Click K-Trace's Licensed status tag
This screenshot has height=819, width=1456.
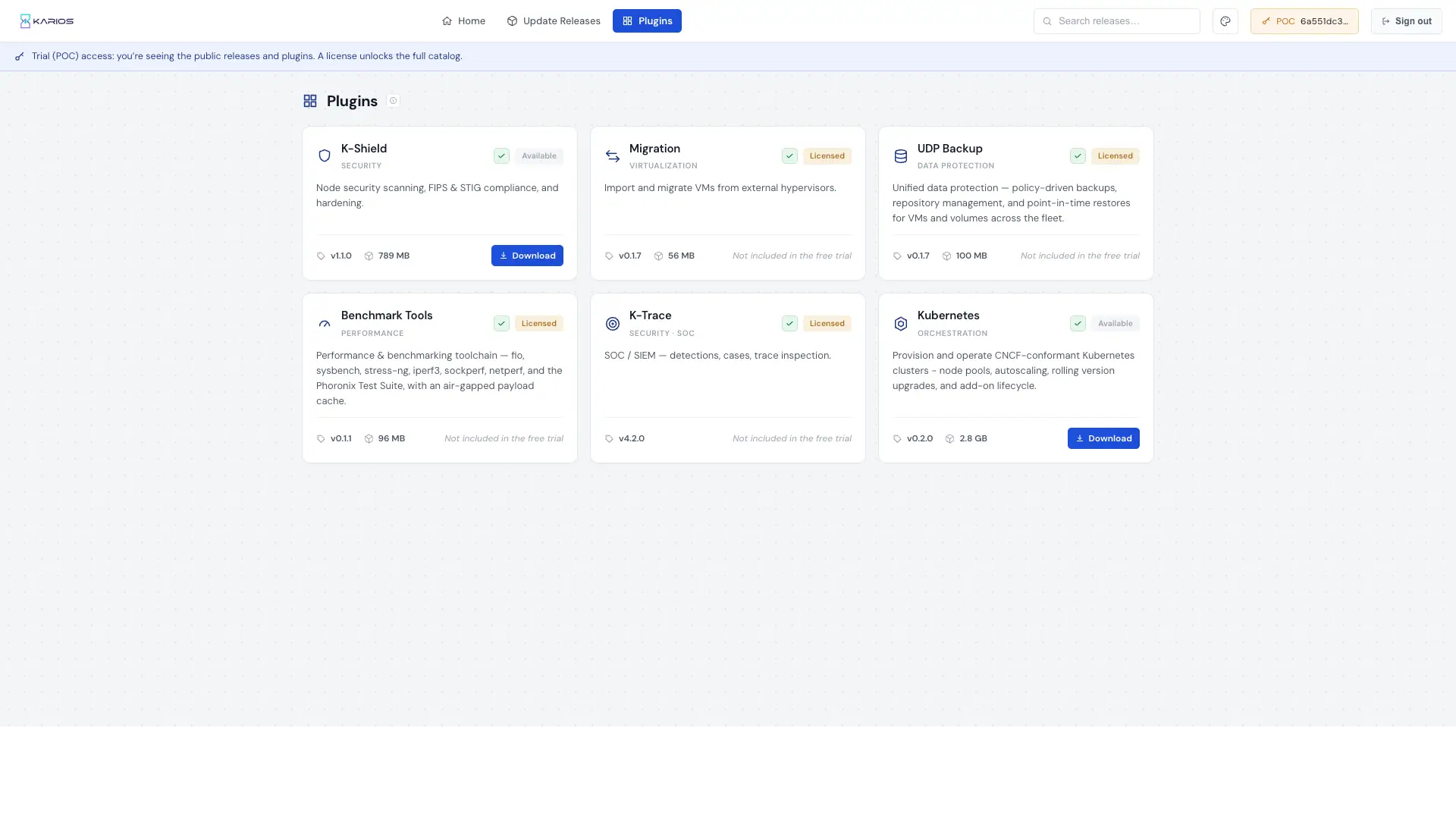827,324
